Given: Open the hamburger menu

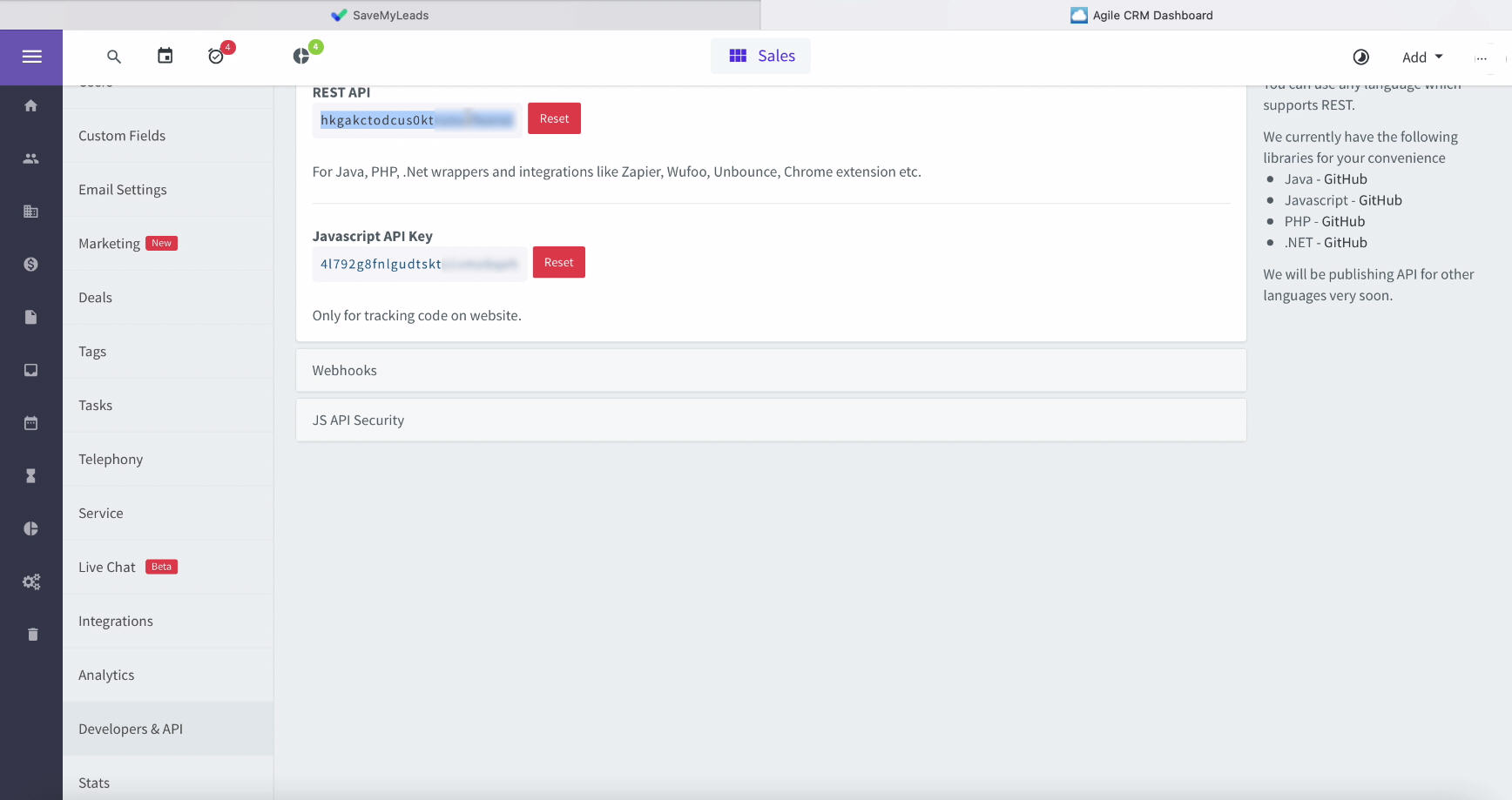Looking at the screenshot, I should (31, 57).
